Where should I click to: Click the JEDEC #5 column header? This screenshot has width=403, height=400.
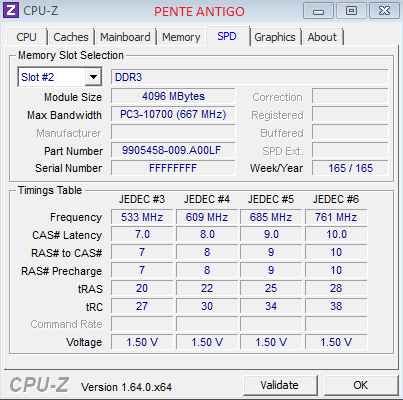coord(271,199)
